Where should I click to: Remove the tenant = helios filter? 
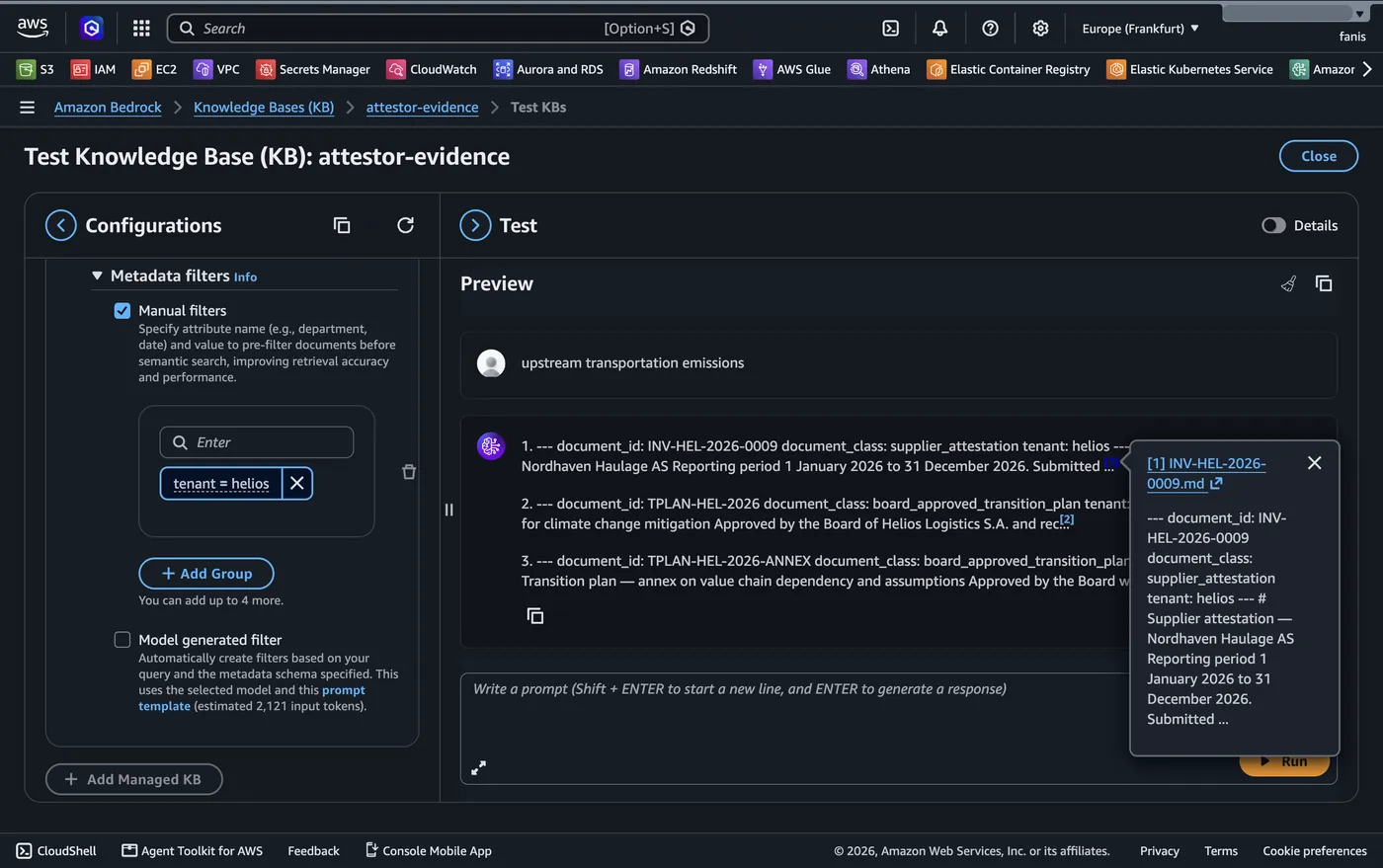click(x=297, y=483)
